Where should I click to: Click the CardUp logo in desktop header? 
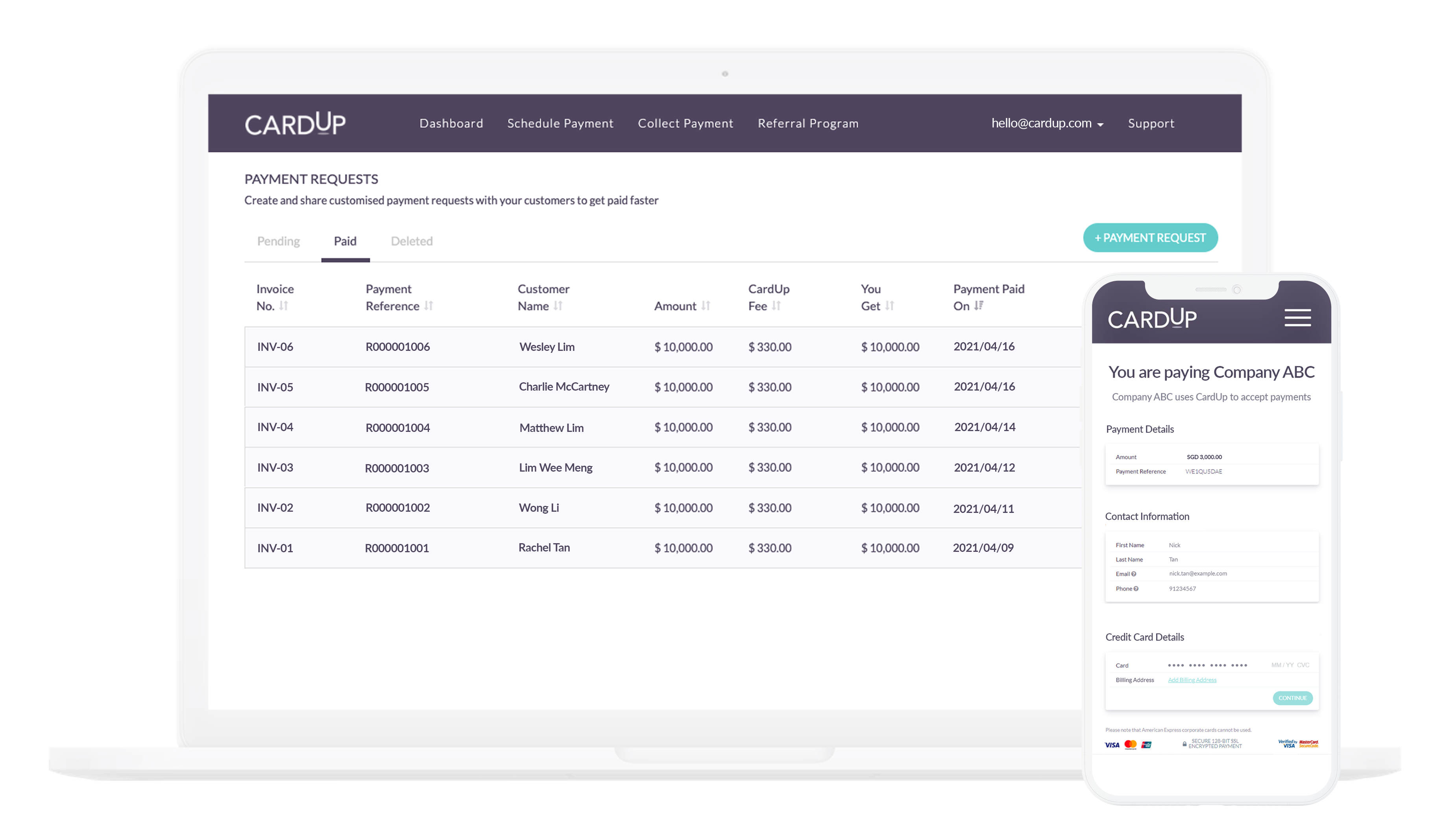(x=294, y=124)
